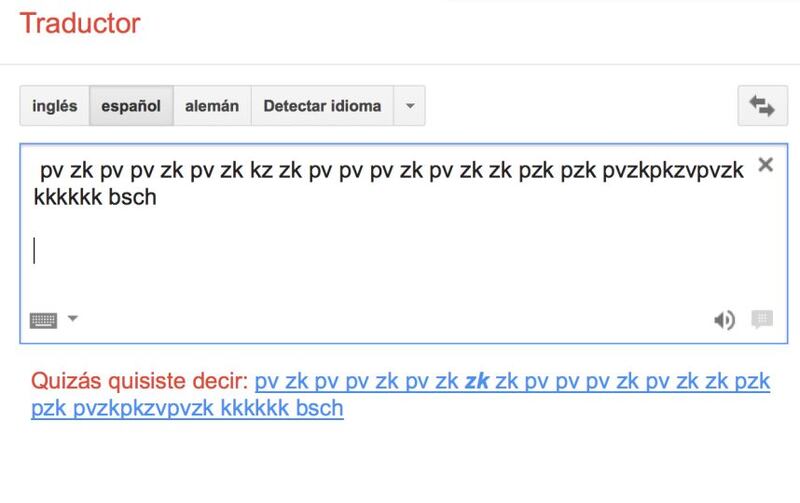
Task: Click the grey speech bubble icon
Action: pos(762,319)
